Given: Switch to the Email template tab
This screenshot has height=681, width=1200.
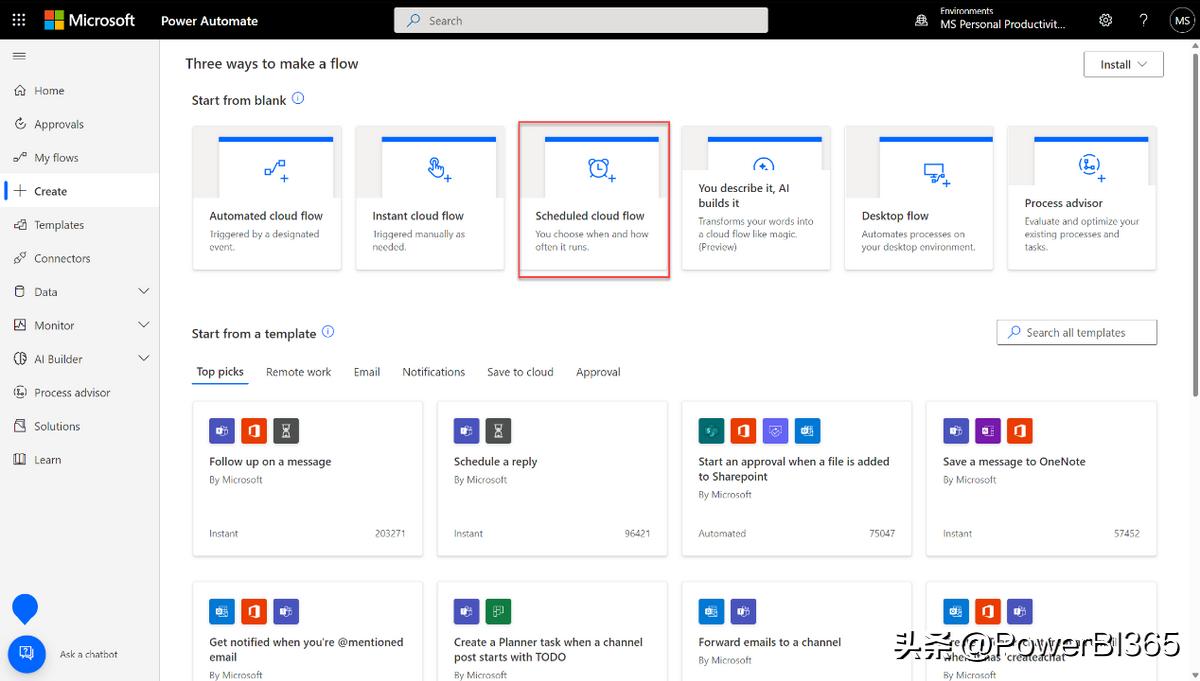Looking at the screenshot, I should coord(366,371).
